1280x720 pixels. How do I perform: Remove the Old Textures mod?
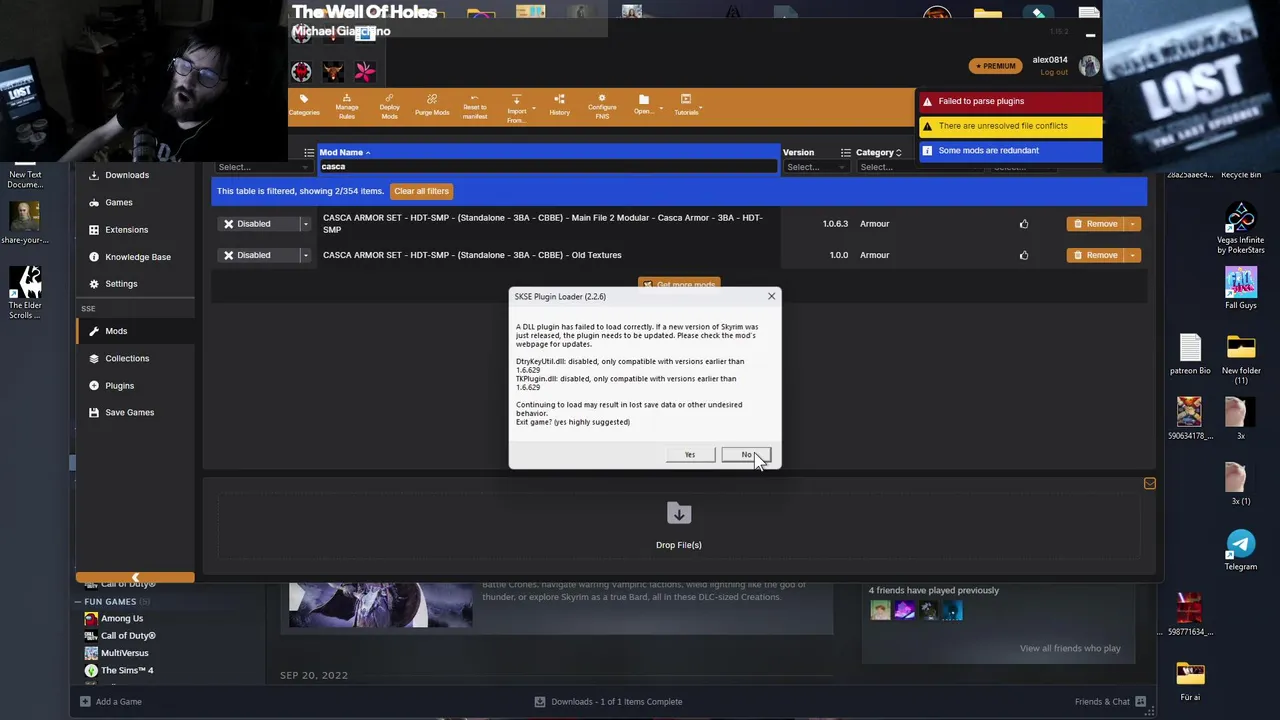(1096, 255)
